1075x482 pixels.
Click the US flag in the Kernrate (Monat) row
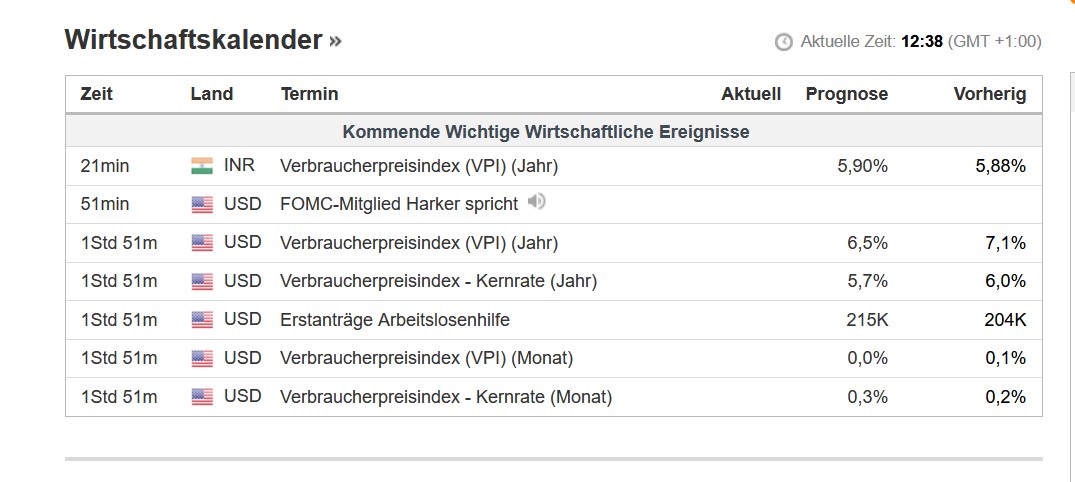(202, 396)
